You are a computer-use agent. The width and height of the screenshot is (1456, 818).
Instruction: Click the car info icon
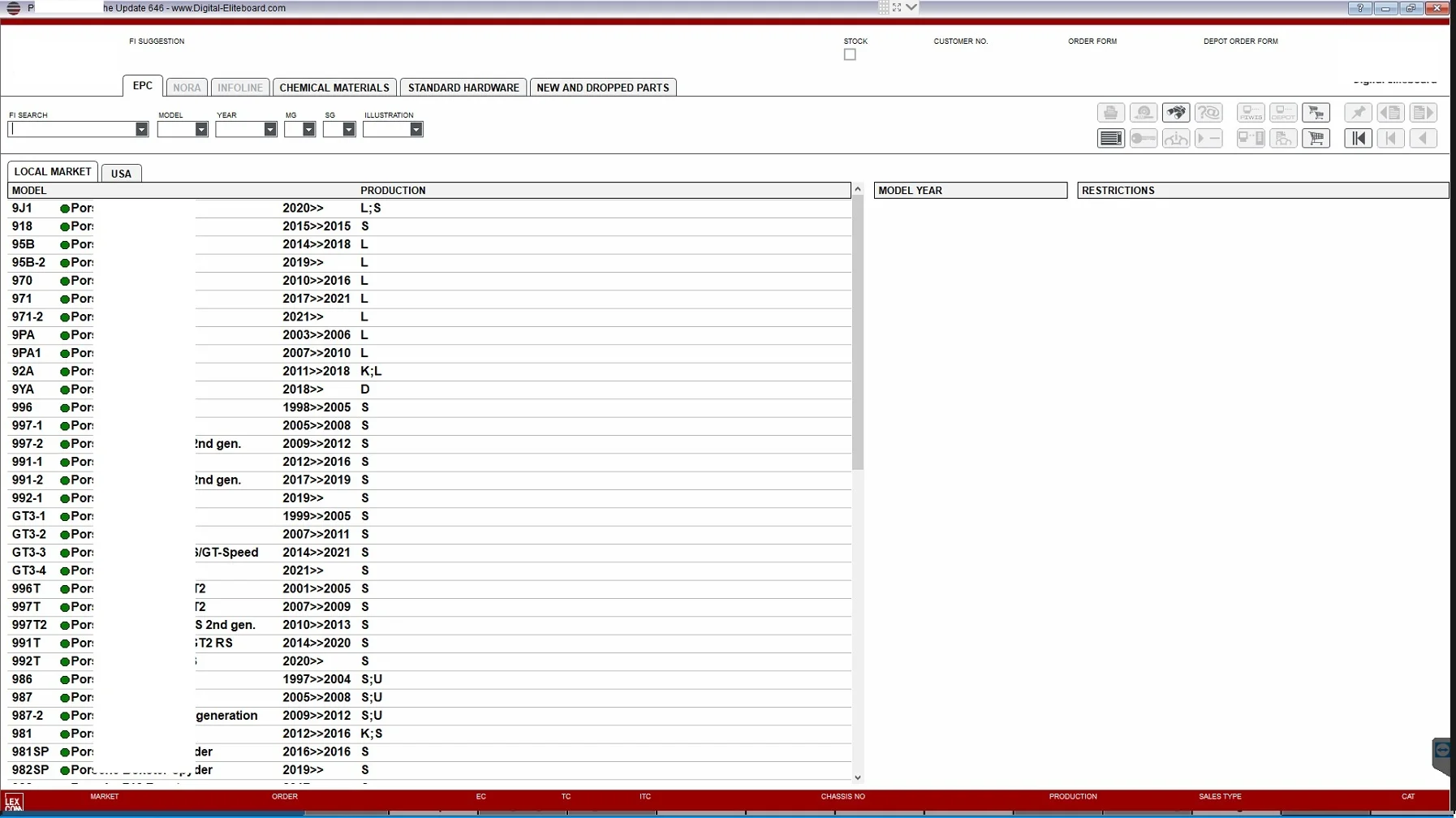(1176, 139)
